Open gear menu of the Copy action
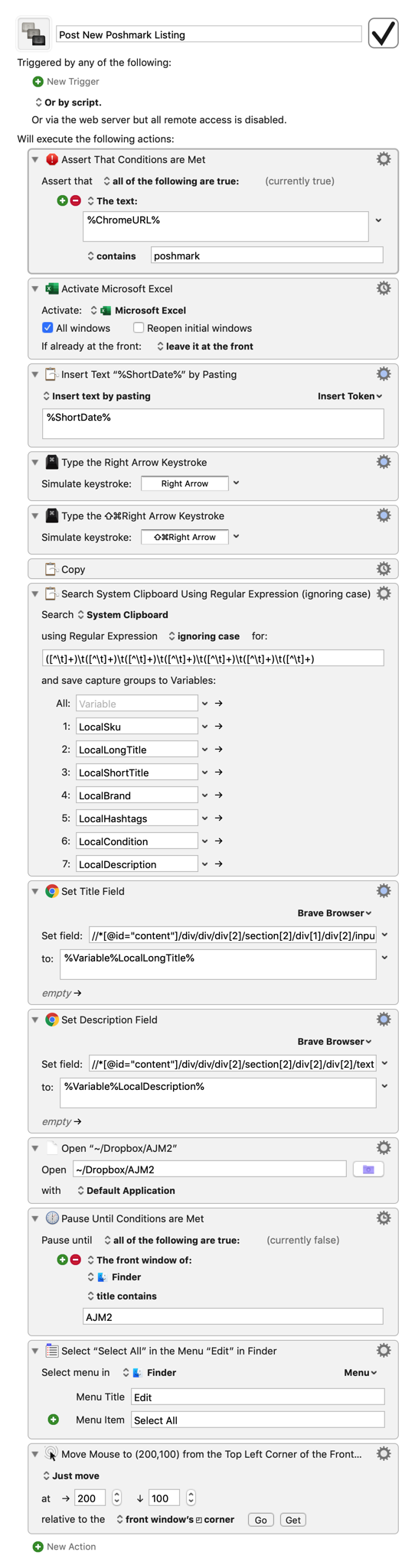Image resolution: width=415 pixels, height=1568 pixels. (384, 568)
